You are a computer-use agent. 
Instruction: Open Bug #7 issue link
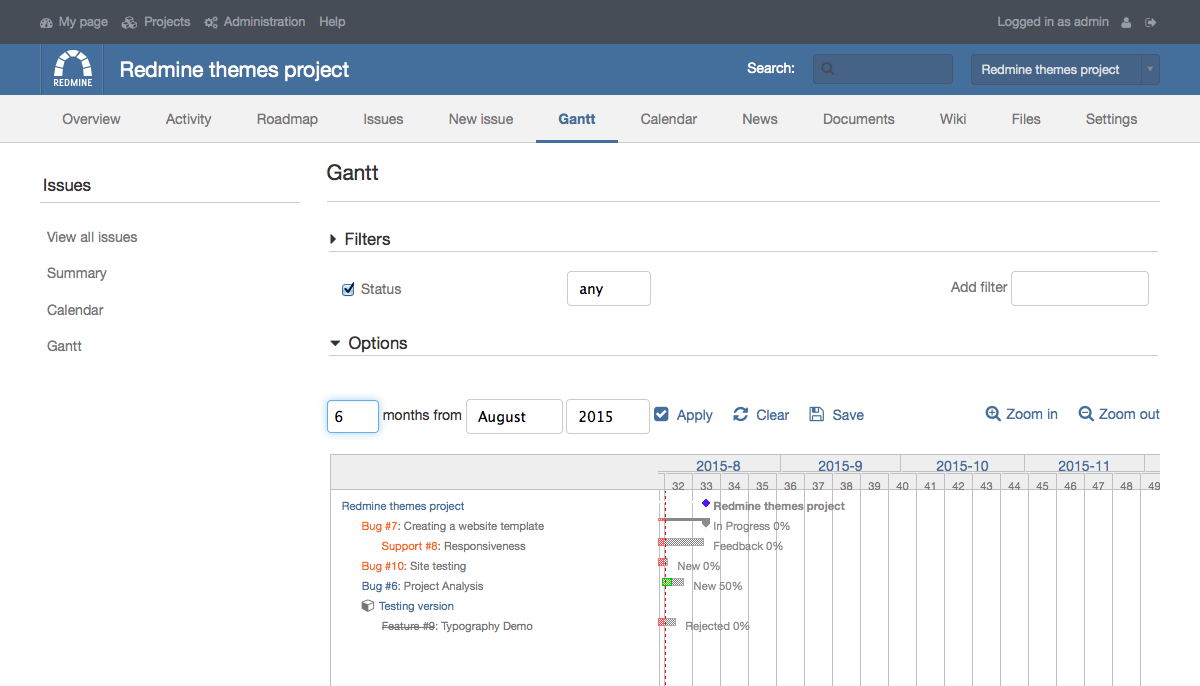[x=380, y=526]
